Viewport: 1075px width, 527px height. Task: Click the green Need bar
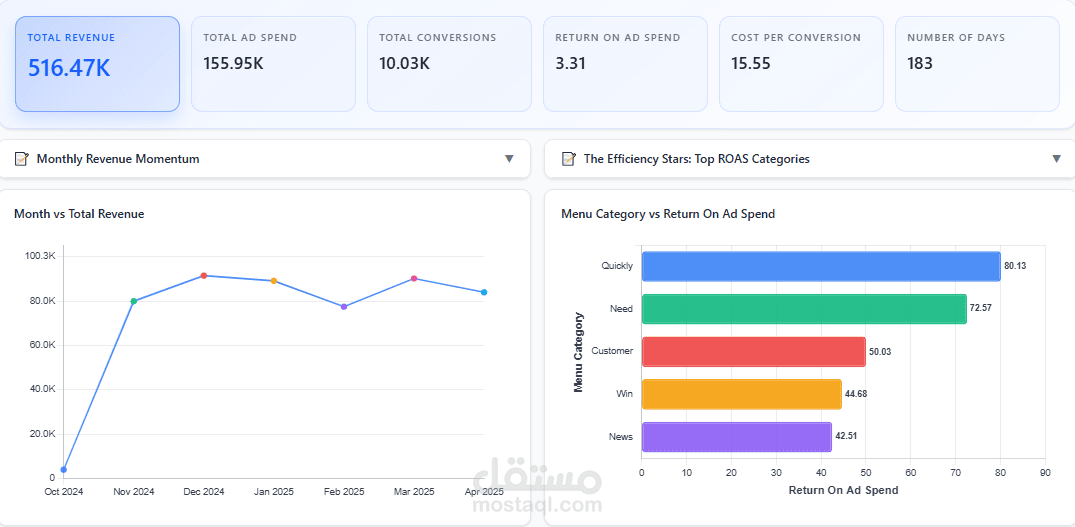click(x=804, y=308)
